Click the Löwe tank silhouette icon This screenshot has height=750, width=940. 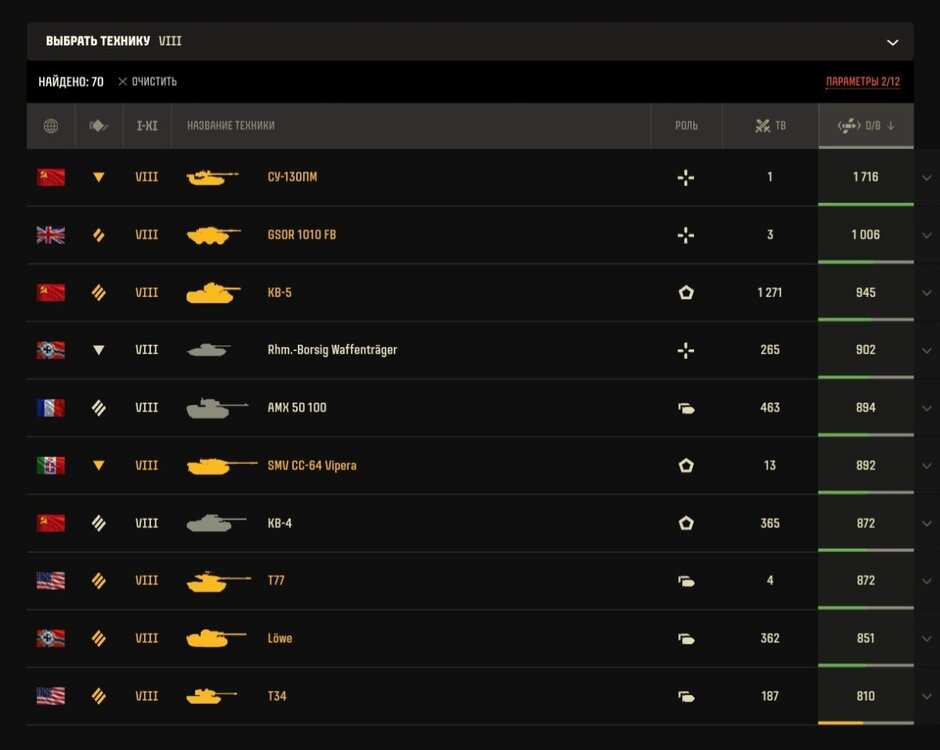click(216, 638)
